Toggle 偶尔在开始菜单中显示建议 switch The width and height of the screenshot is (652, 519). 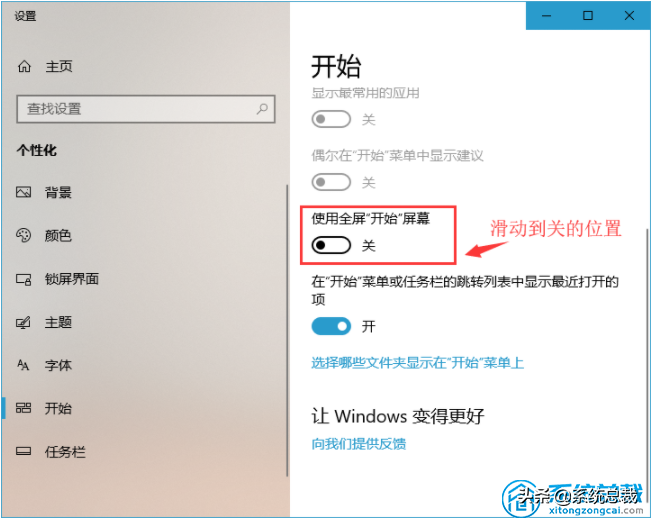[x=331, y=182]
